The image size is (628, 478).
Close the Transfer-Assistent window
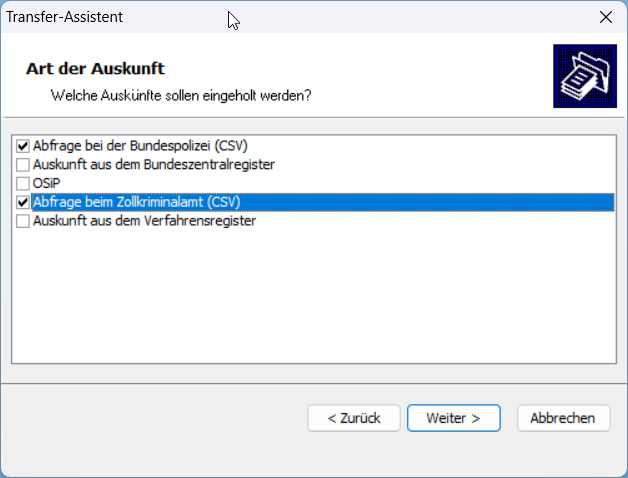pyautogui.click(x=605, y=17)
